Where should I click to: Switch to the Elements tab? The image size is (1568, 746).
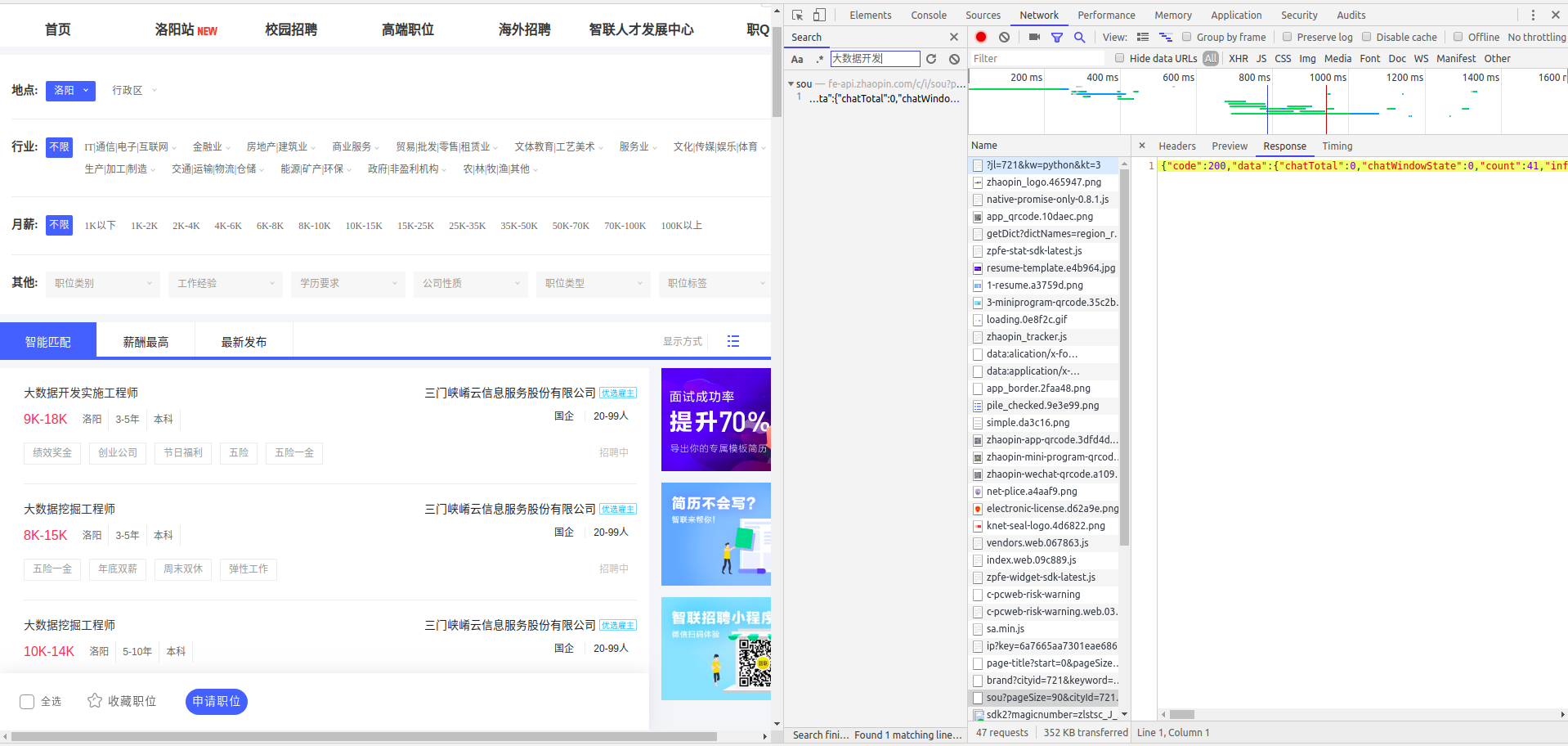coord(870,15)
